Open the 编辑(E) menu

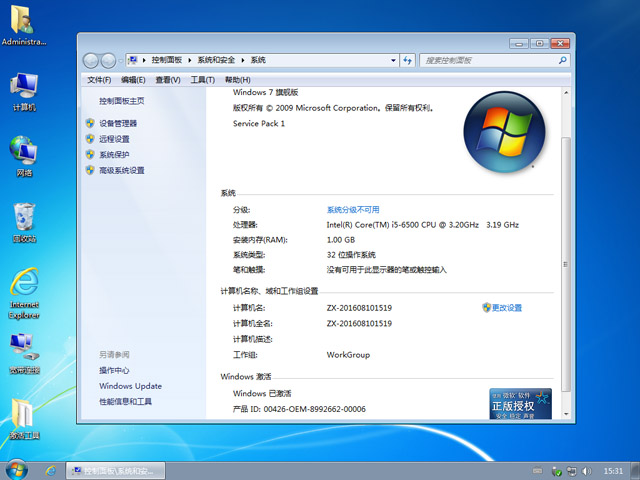[133, 80]
